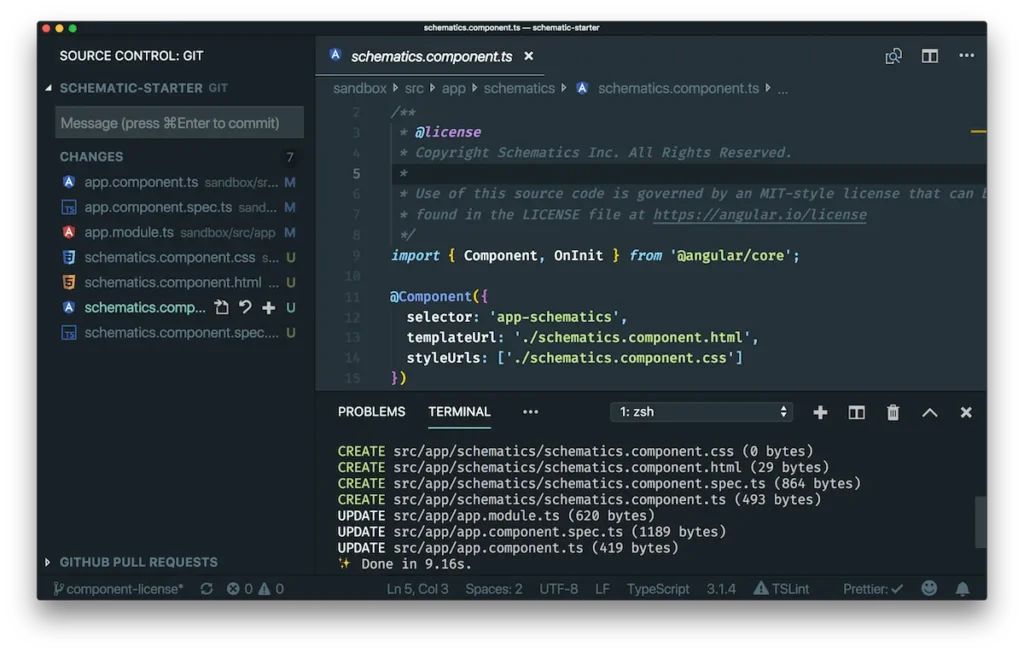Click the schematics breadcrumb

(519, 89)
